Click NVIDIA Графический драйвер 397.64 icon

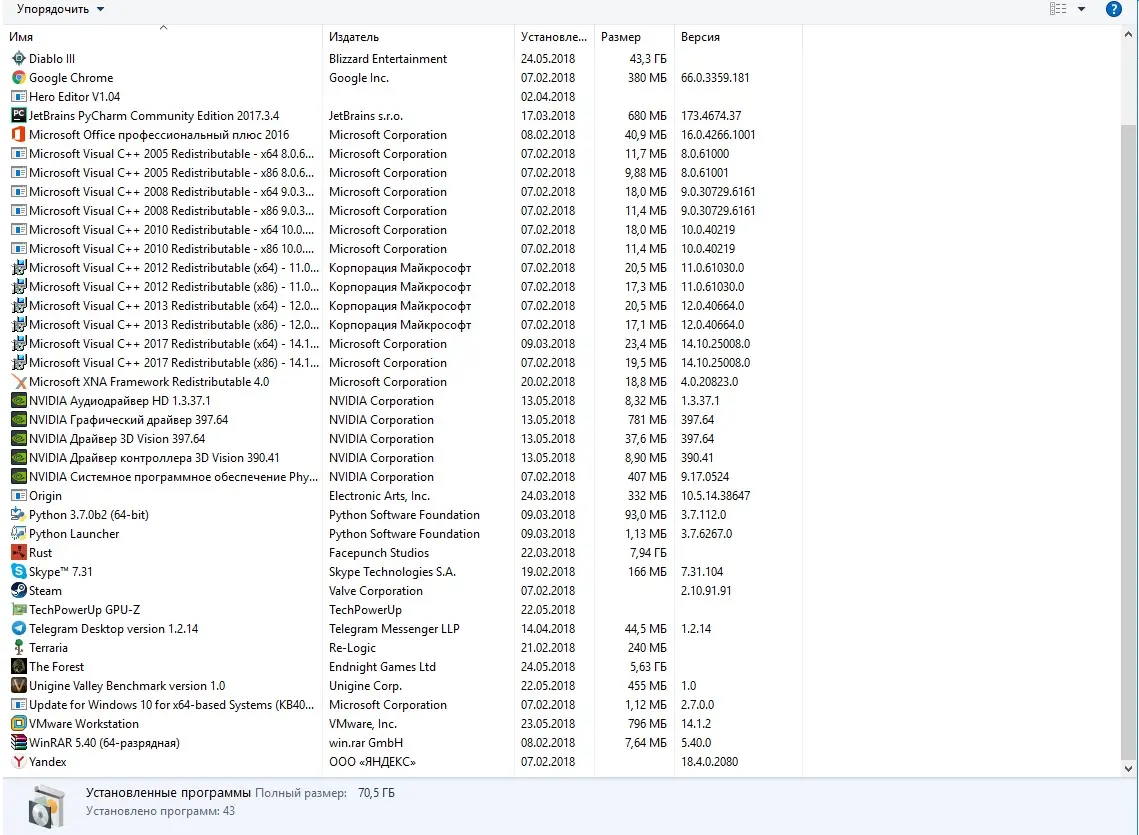(x=19, y=419)
